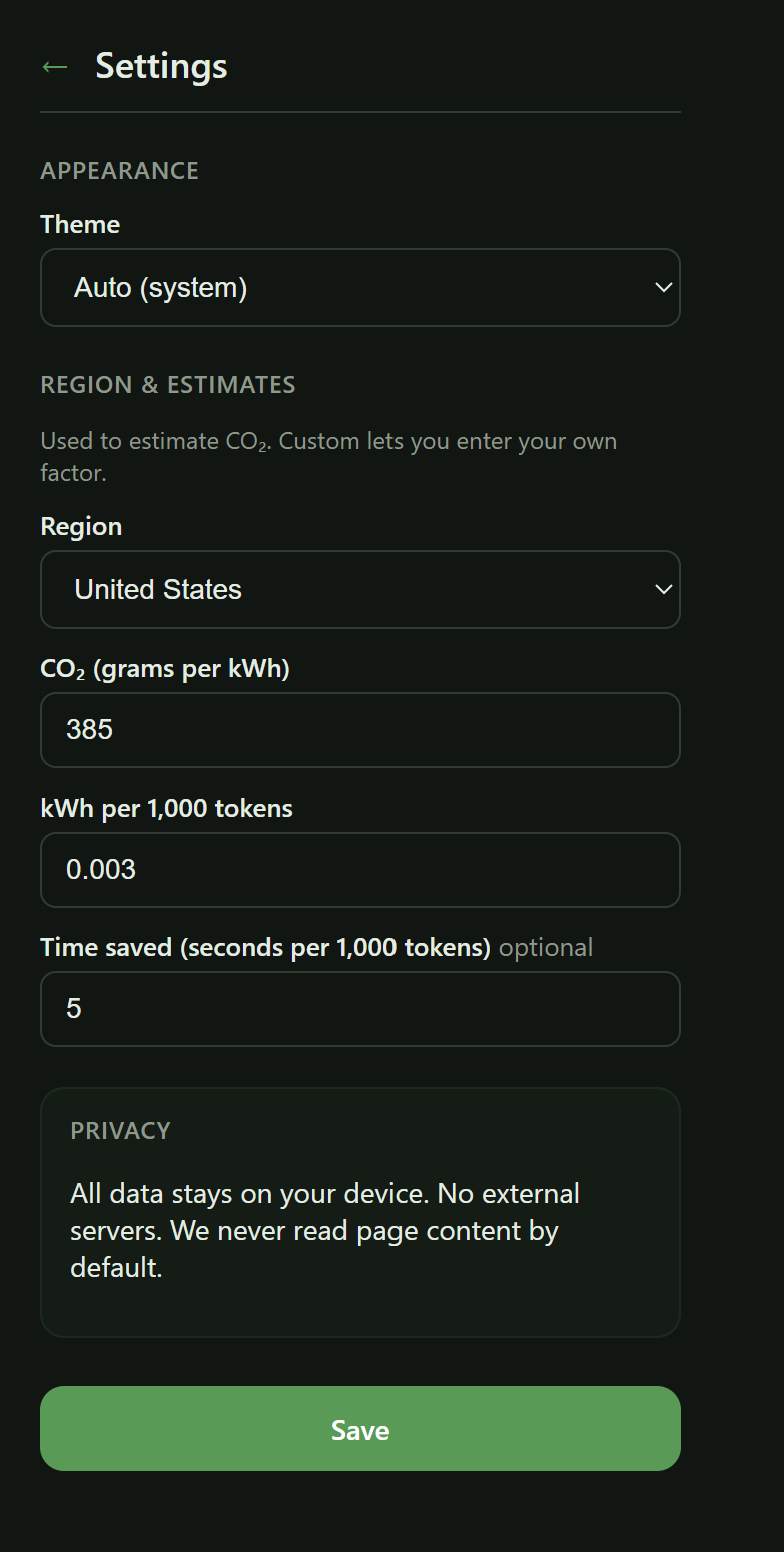Click the chevron arrow on Region dropdown
The width and height of the screenshot is (784, 1552).
click(x=663, y=590)
